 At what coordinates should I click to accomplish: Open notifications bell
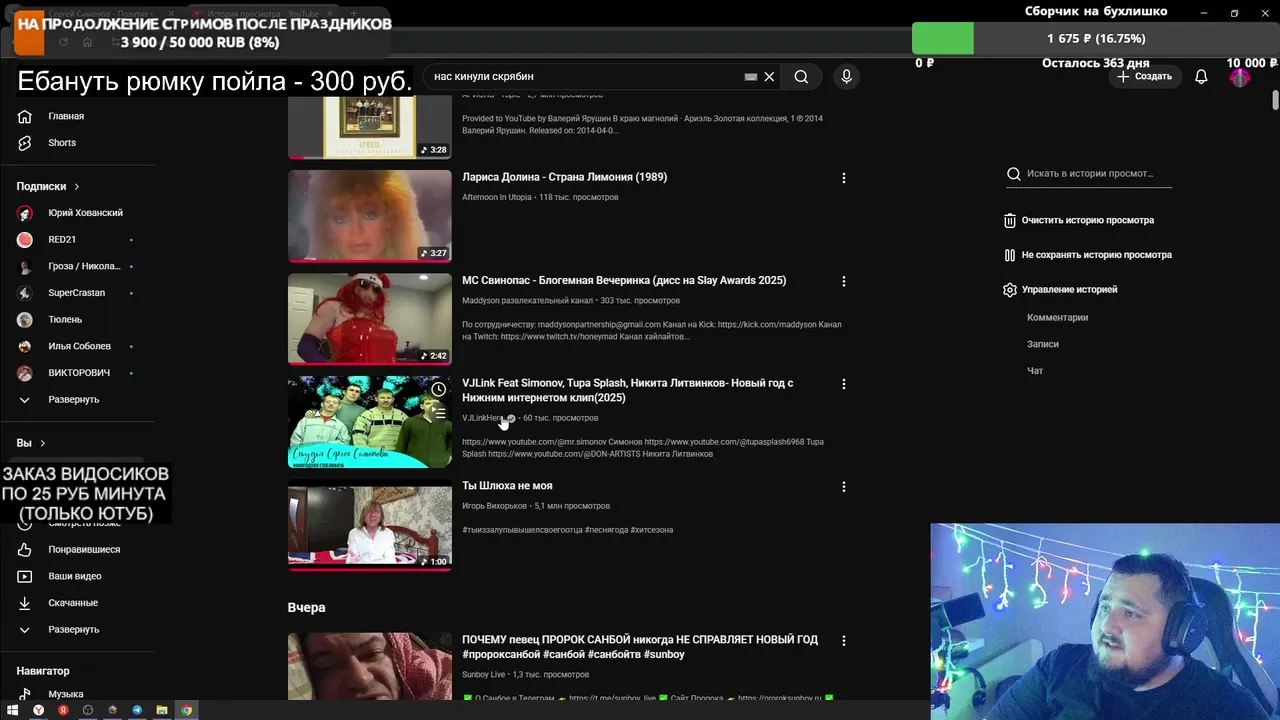coord(1201,77)
